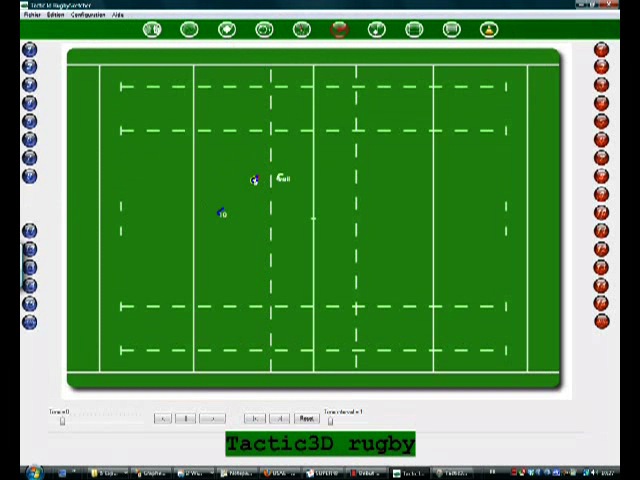
Task: Open the Windows Start menu
Action: (x=32, y=472)
